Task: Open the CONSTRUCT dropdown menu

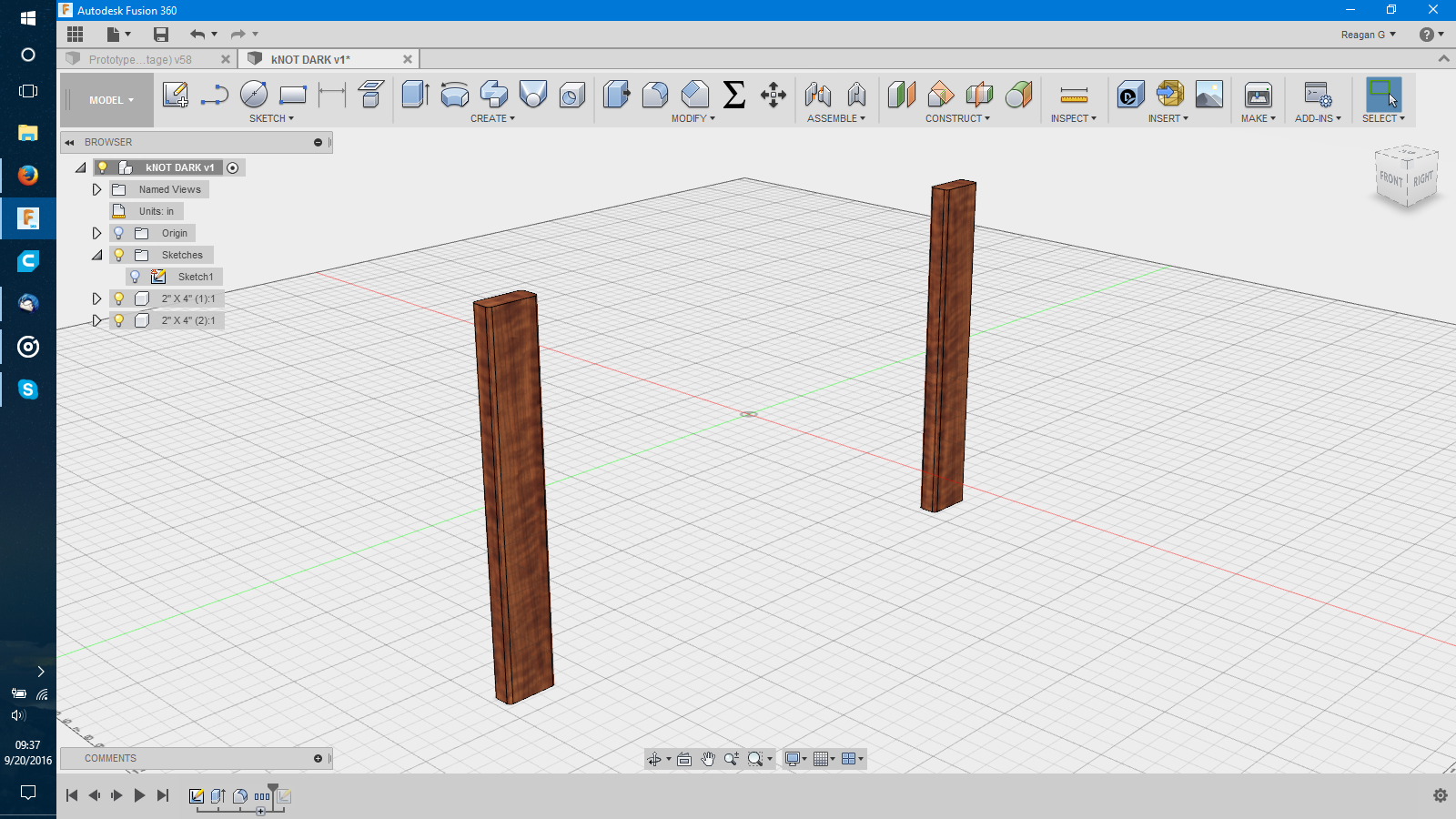Action: [x=957, y=118]
